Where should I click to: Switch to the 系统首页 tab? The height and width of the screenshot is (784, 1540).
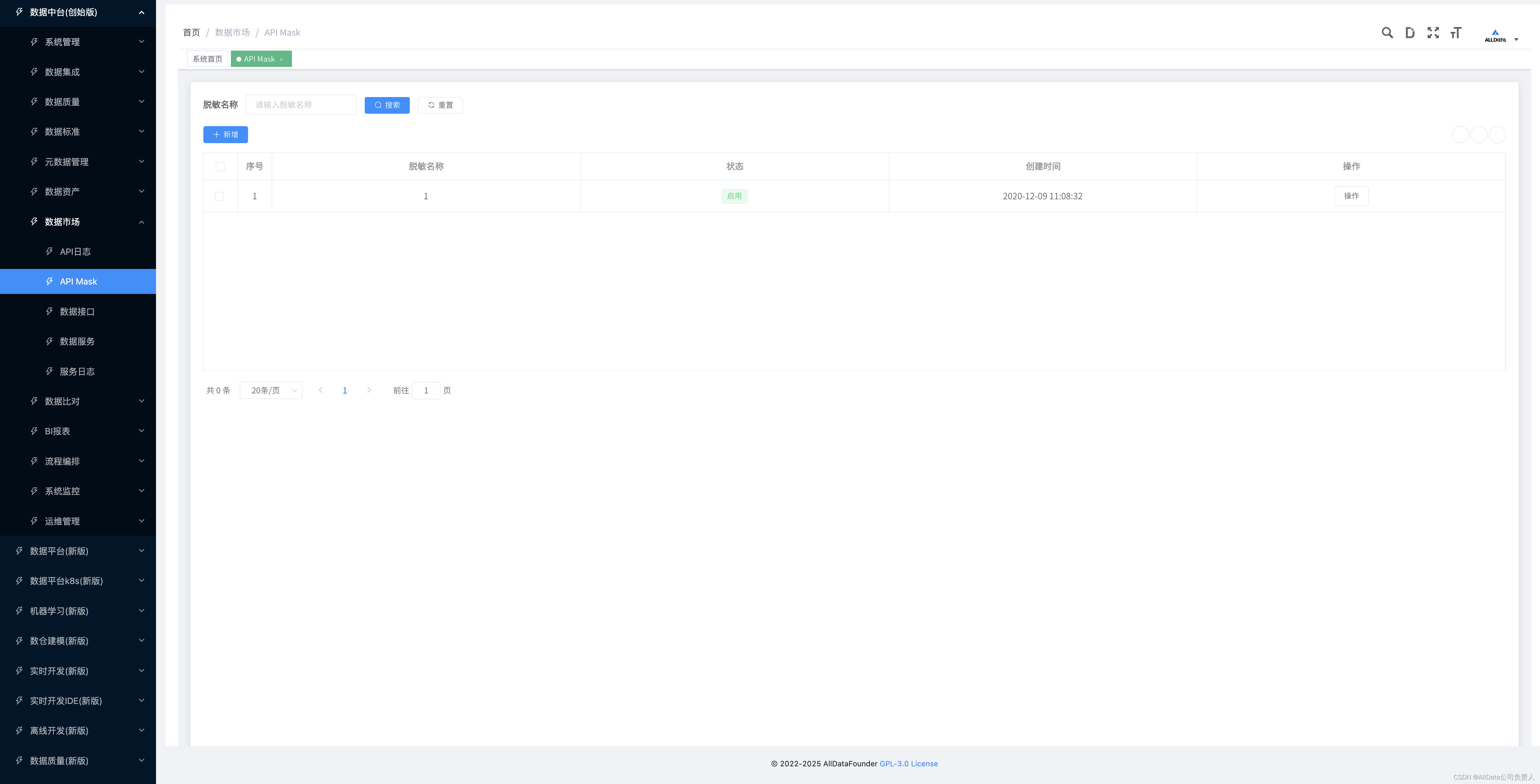tap(207, 59)
